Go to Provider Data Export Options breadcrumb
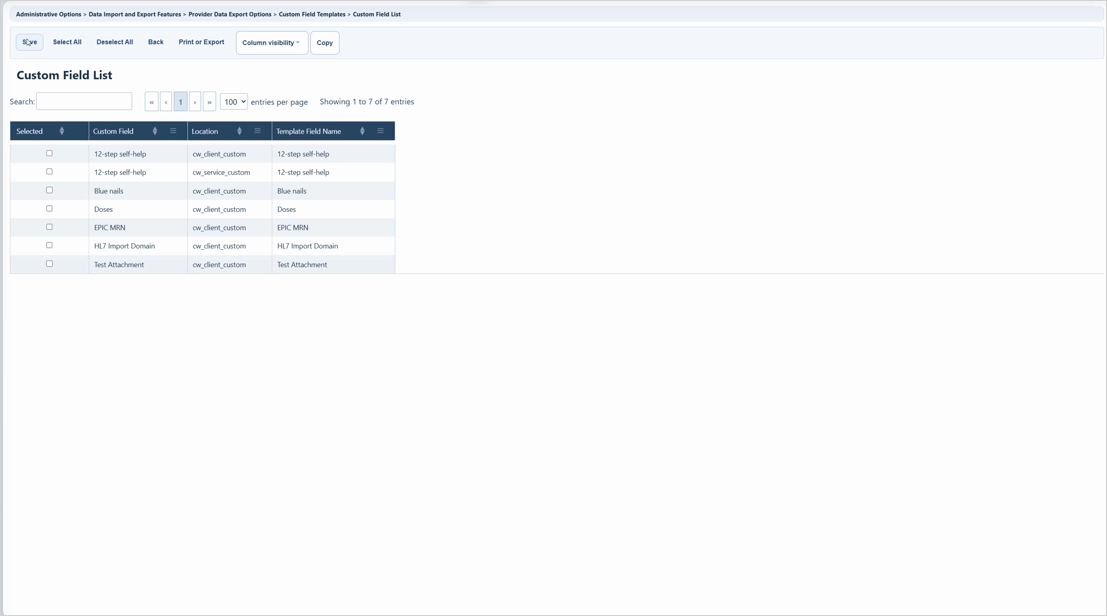Screen dimensions: 1107x616 tap(229, 14)
